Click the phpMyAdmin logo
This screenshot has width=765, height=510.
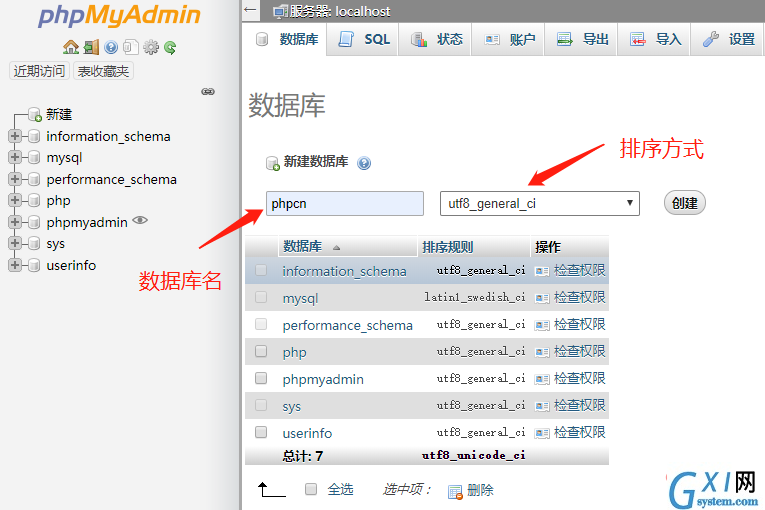(x=120, y=16)
